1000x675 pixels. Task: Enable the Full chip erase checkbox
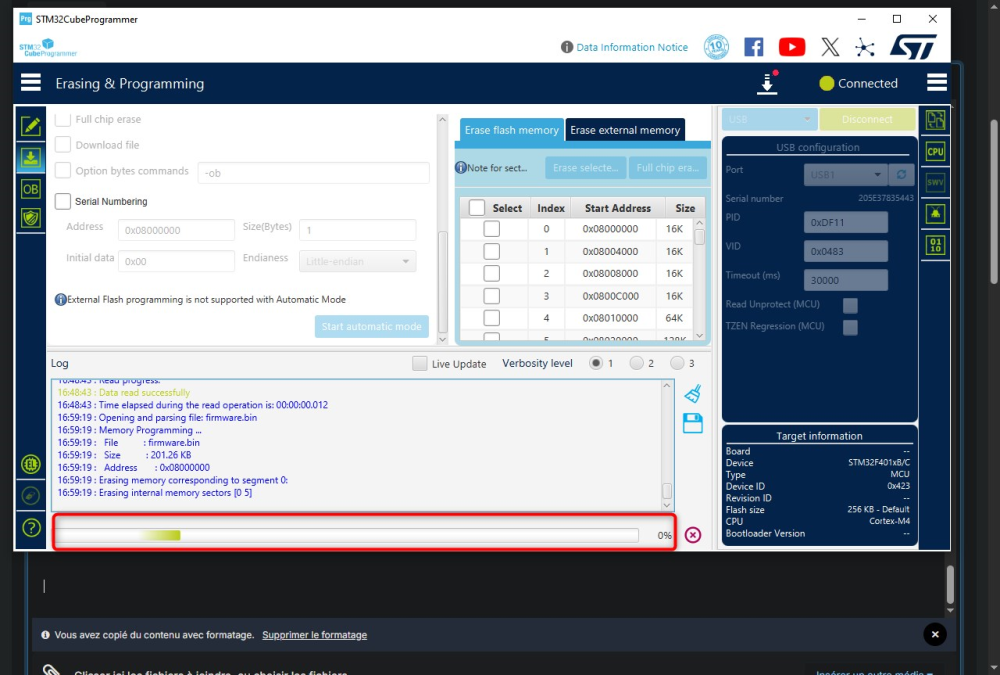tap(62, 119)
